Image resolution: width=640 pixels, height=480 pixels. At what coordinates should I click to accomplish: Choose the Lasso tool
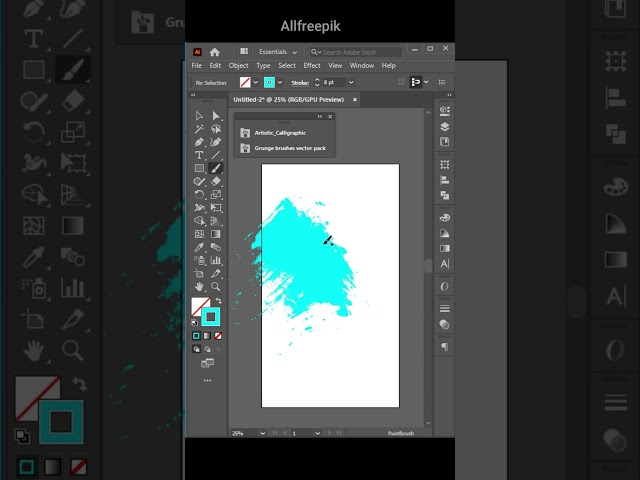coord(216,129)
